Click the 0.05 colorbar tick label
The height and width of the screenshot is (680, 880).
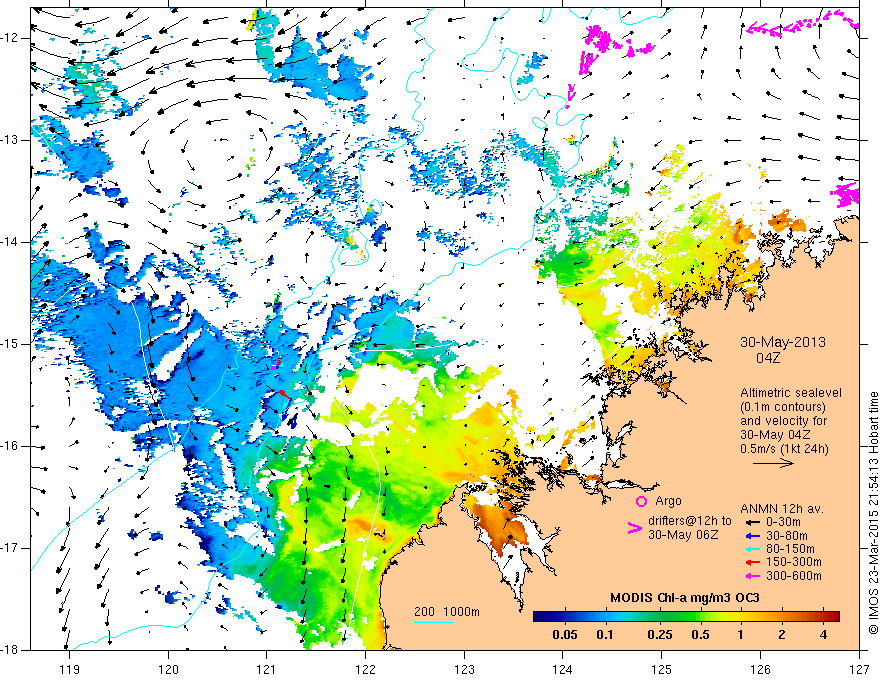pyautogui.click(x=565, y=635)
